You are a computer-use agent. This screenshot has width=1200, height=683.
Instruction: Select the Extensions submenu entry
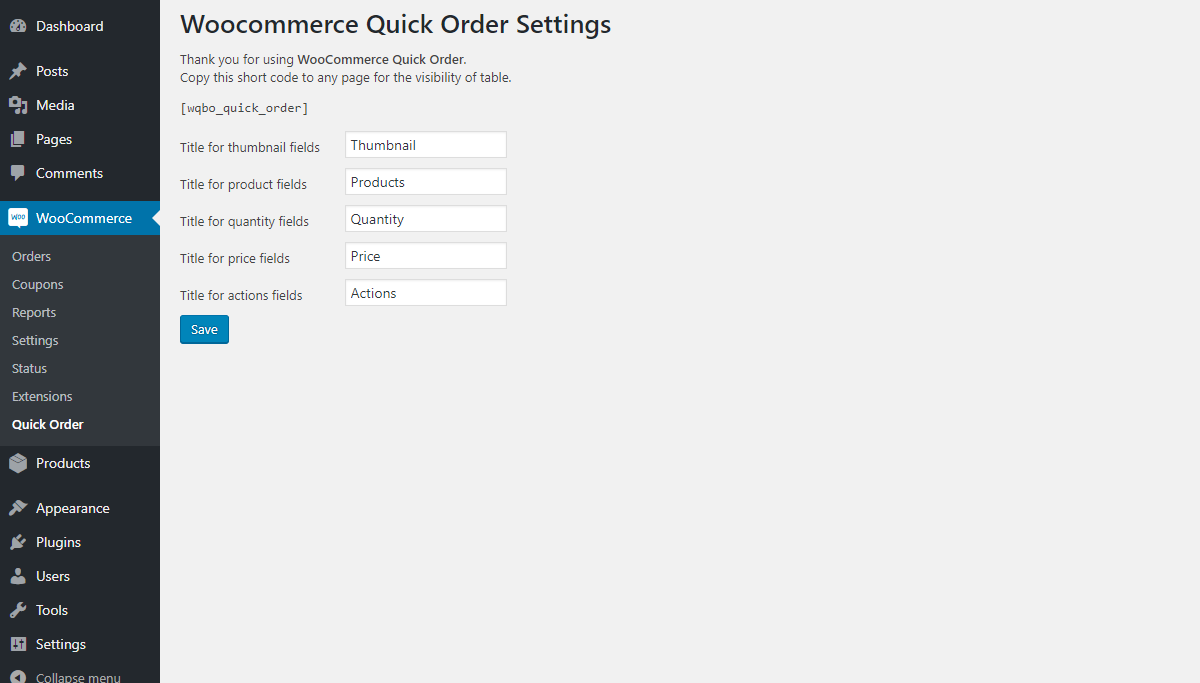(x=42, y=396)
